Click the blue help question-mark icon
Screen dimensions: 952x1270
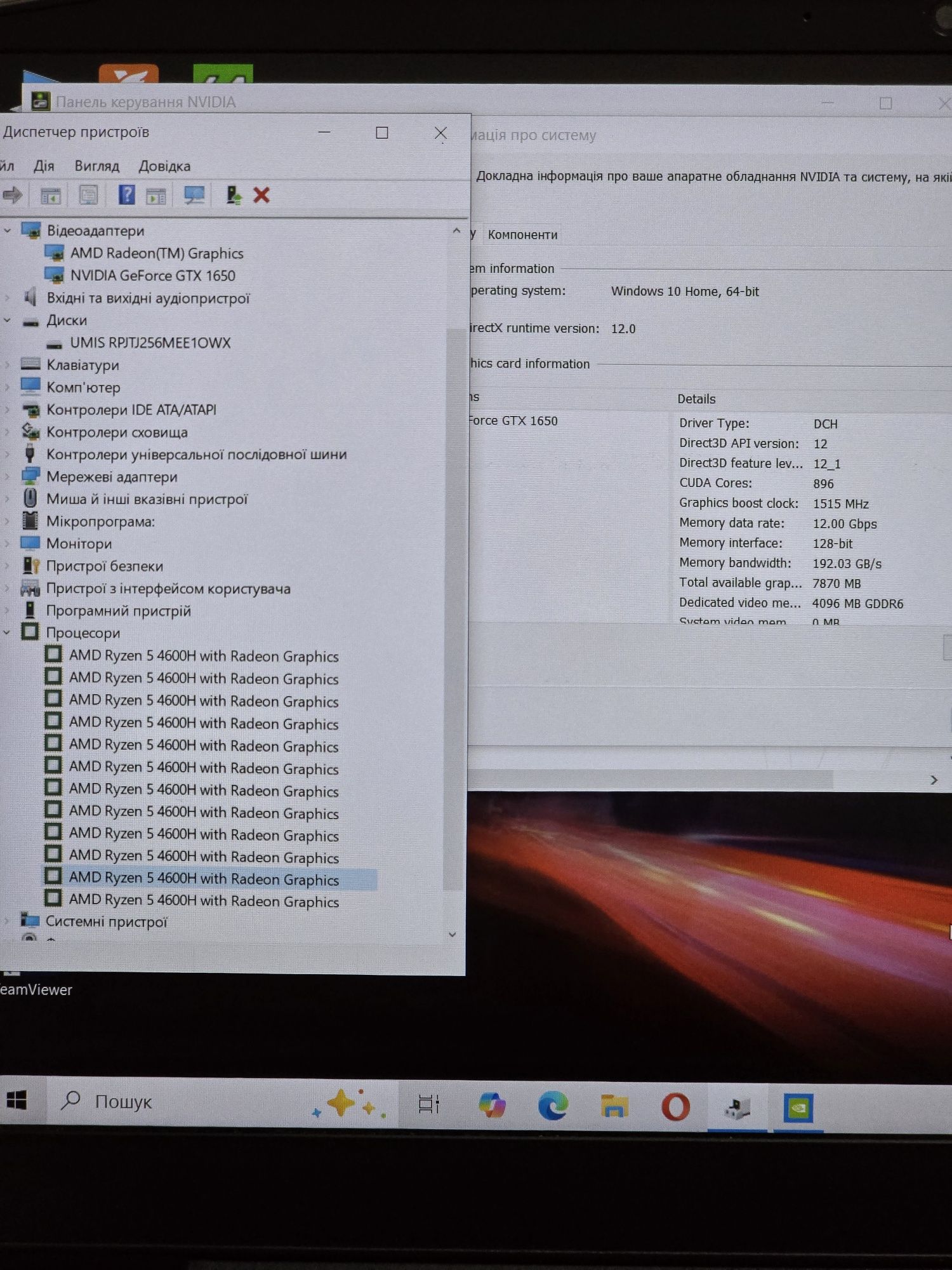[x=127, y=194]
